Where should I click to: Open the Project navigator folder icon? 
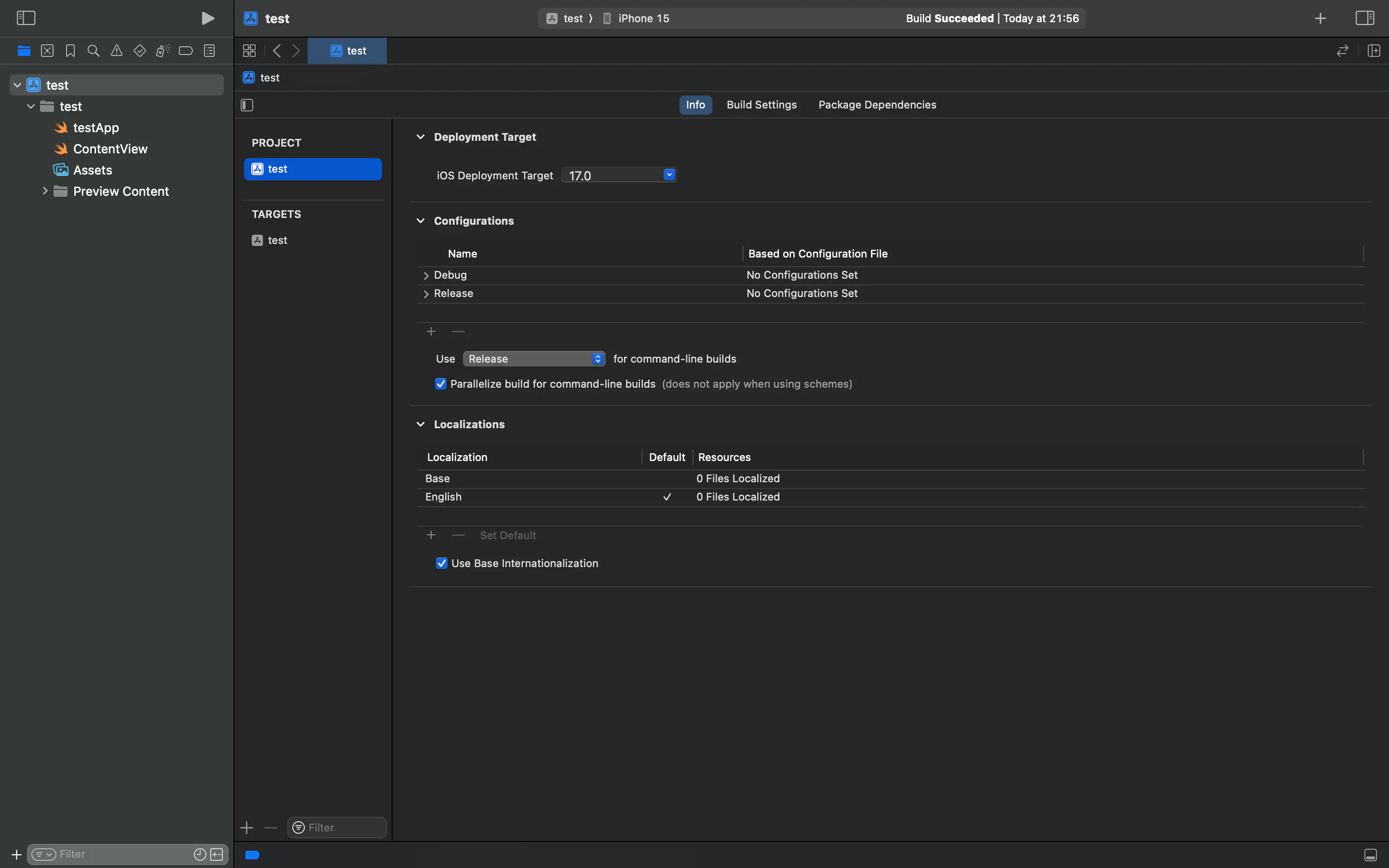(x=24, y=51)
